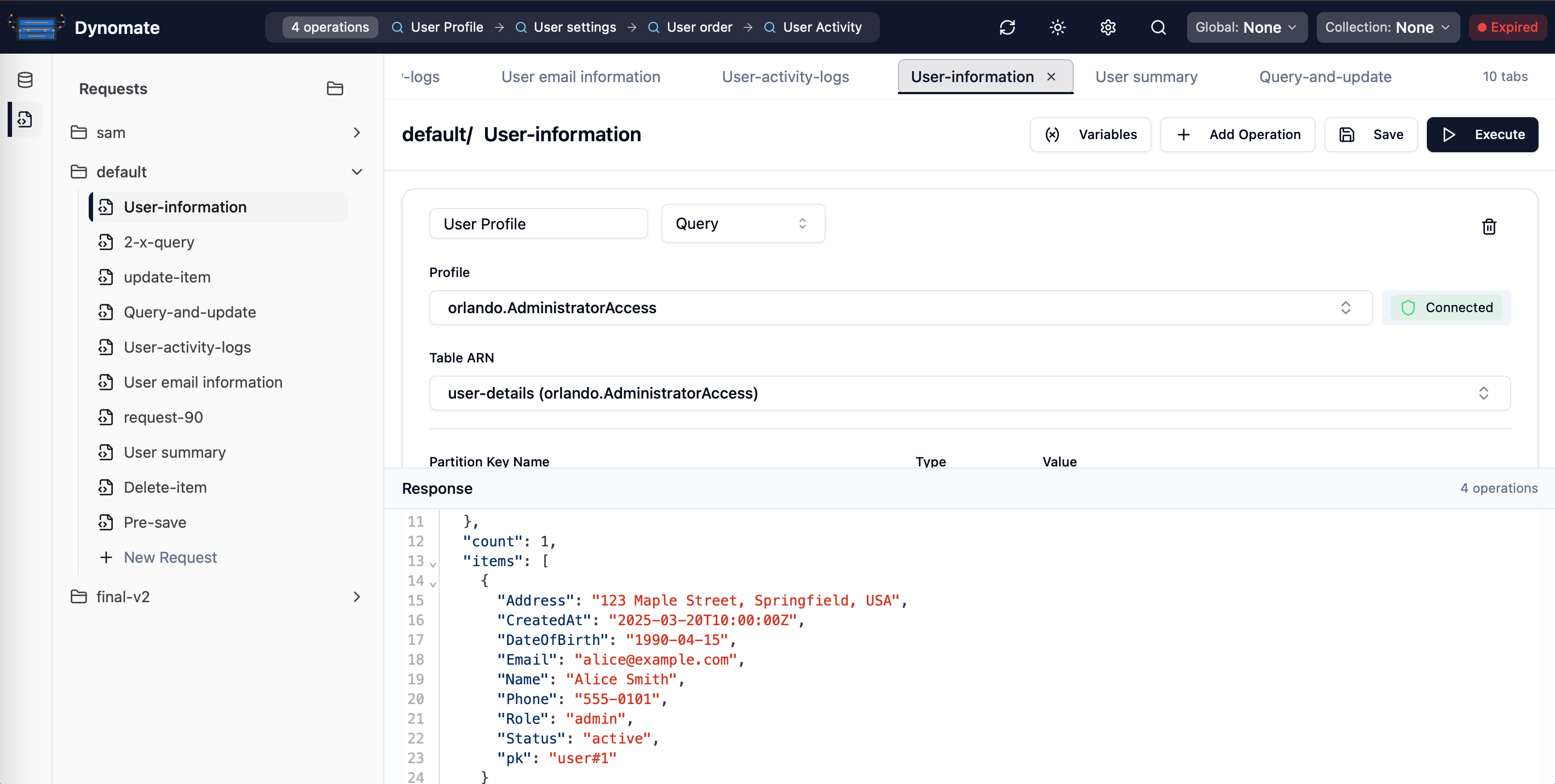Click file icon next to Pre-save
This screenshot has height=784, width=1555.
coord(106,522)
